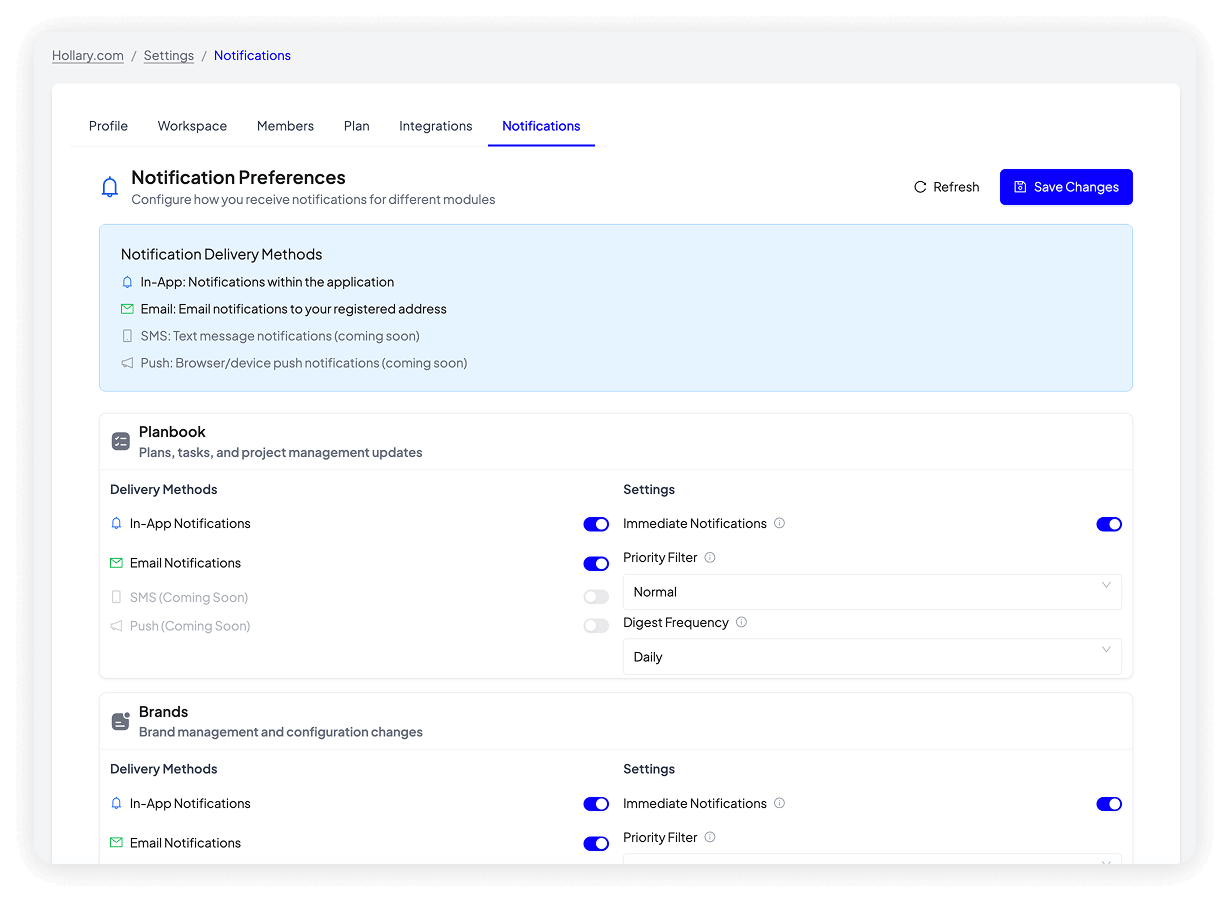Click the Save Changes button
The width and height of the screenshot is (1230, 902).
1066,187
